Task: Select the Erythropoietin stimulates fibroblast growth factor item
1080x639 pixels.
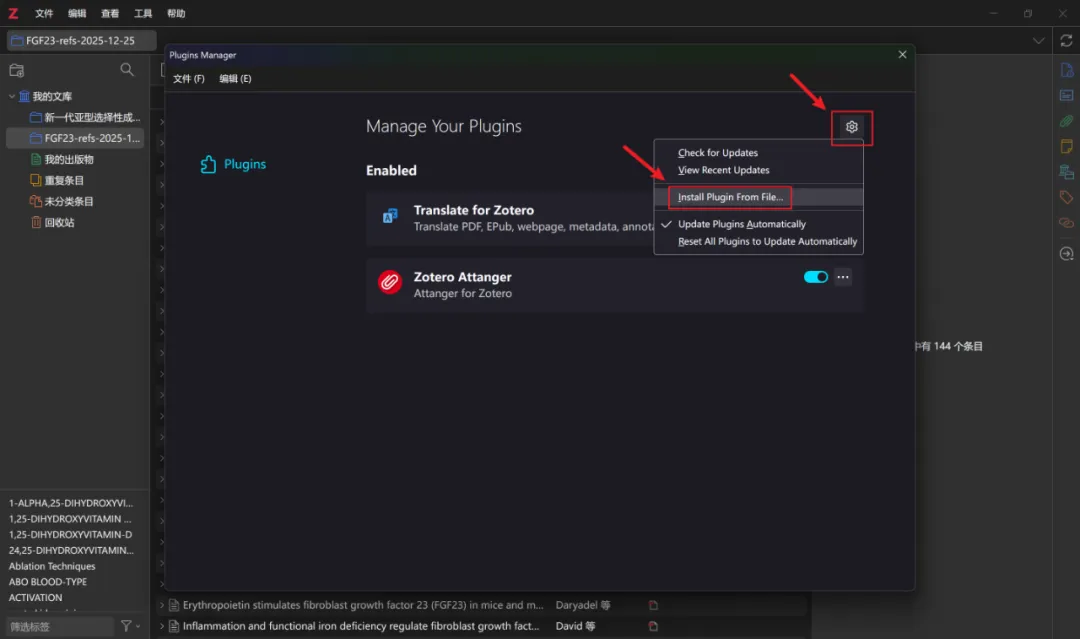Action: pyautogui.click(x=363, y=605)
